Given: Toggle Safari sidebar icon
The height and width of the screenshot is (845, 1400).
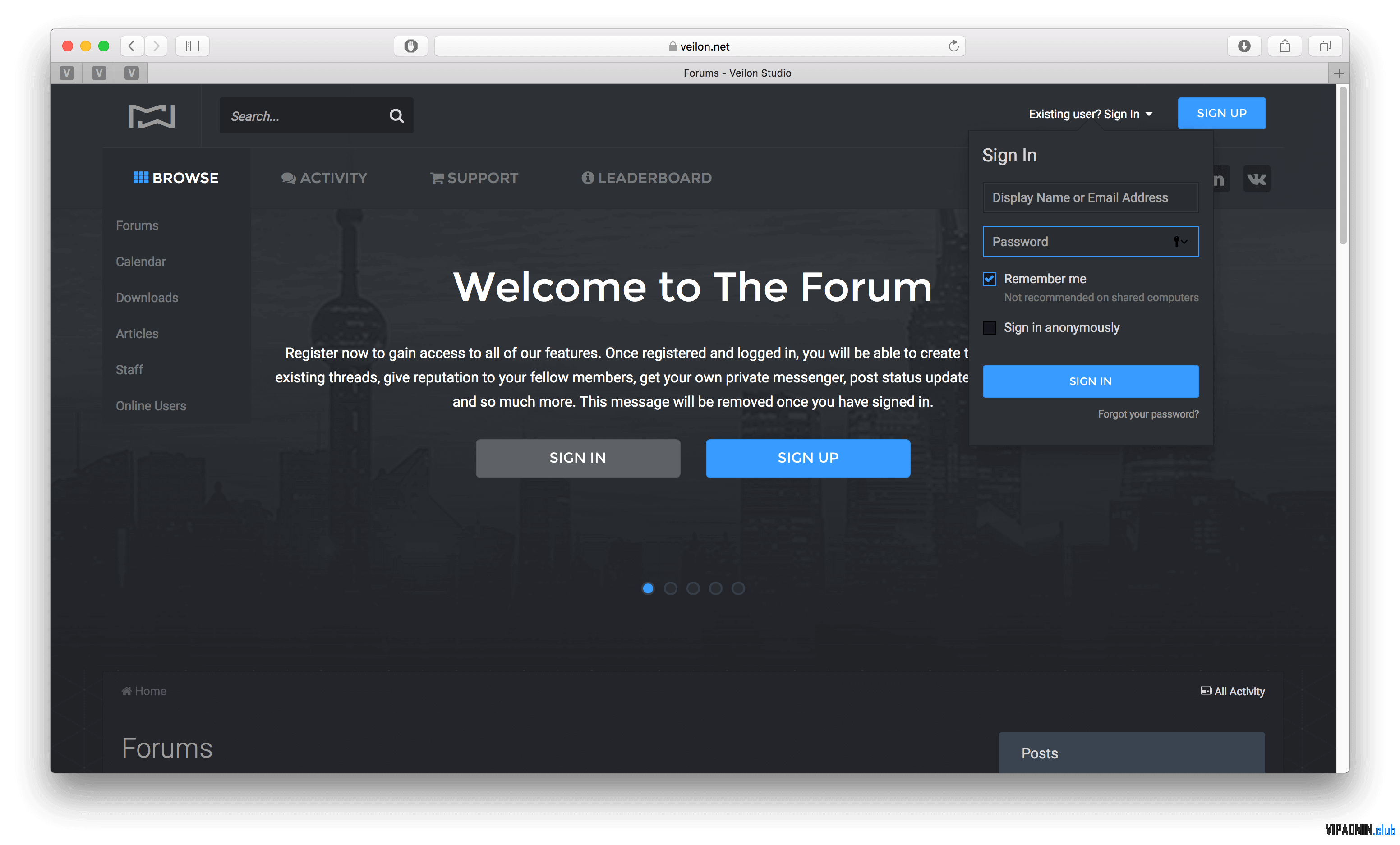Looking at the screenshot, I should pyautogui.click(x=193, y=46).
